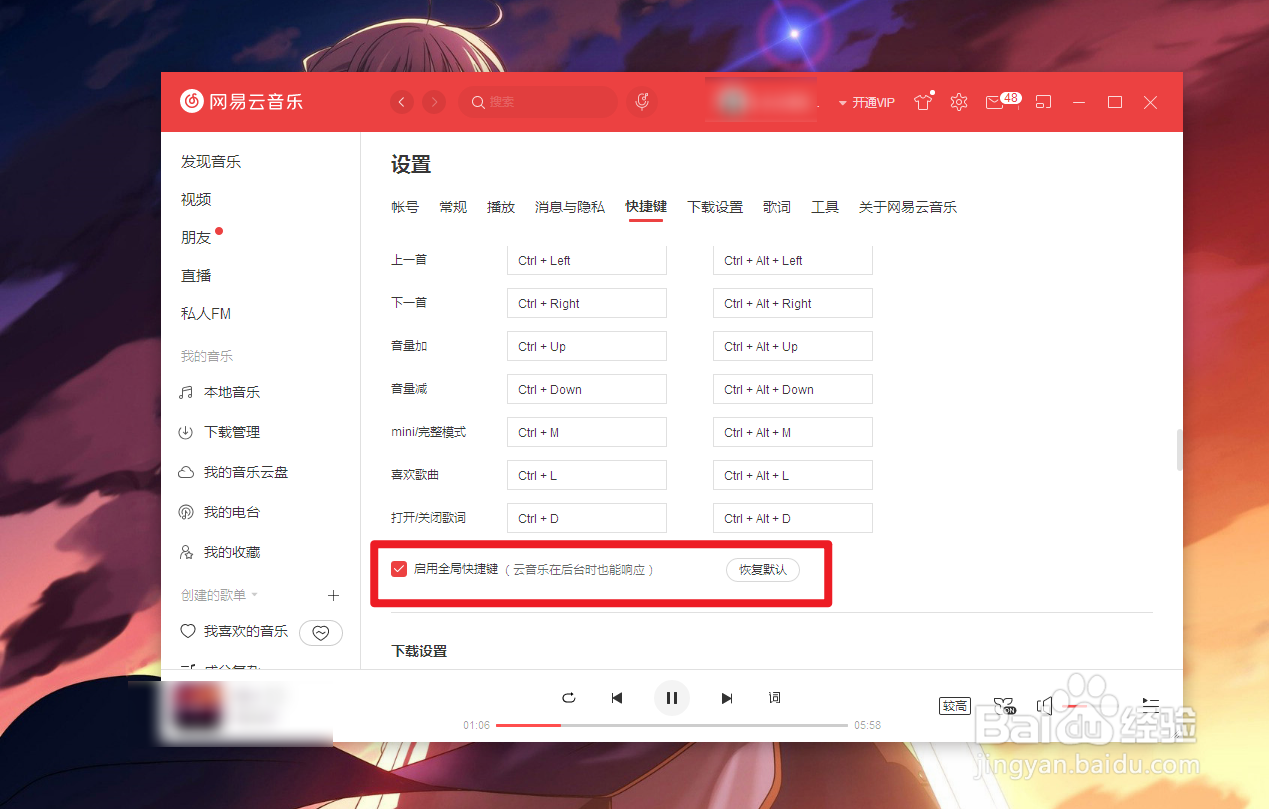Play the previous track
The height and width of the screenshot is (809, 1269).
click(x=617, y=698)
